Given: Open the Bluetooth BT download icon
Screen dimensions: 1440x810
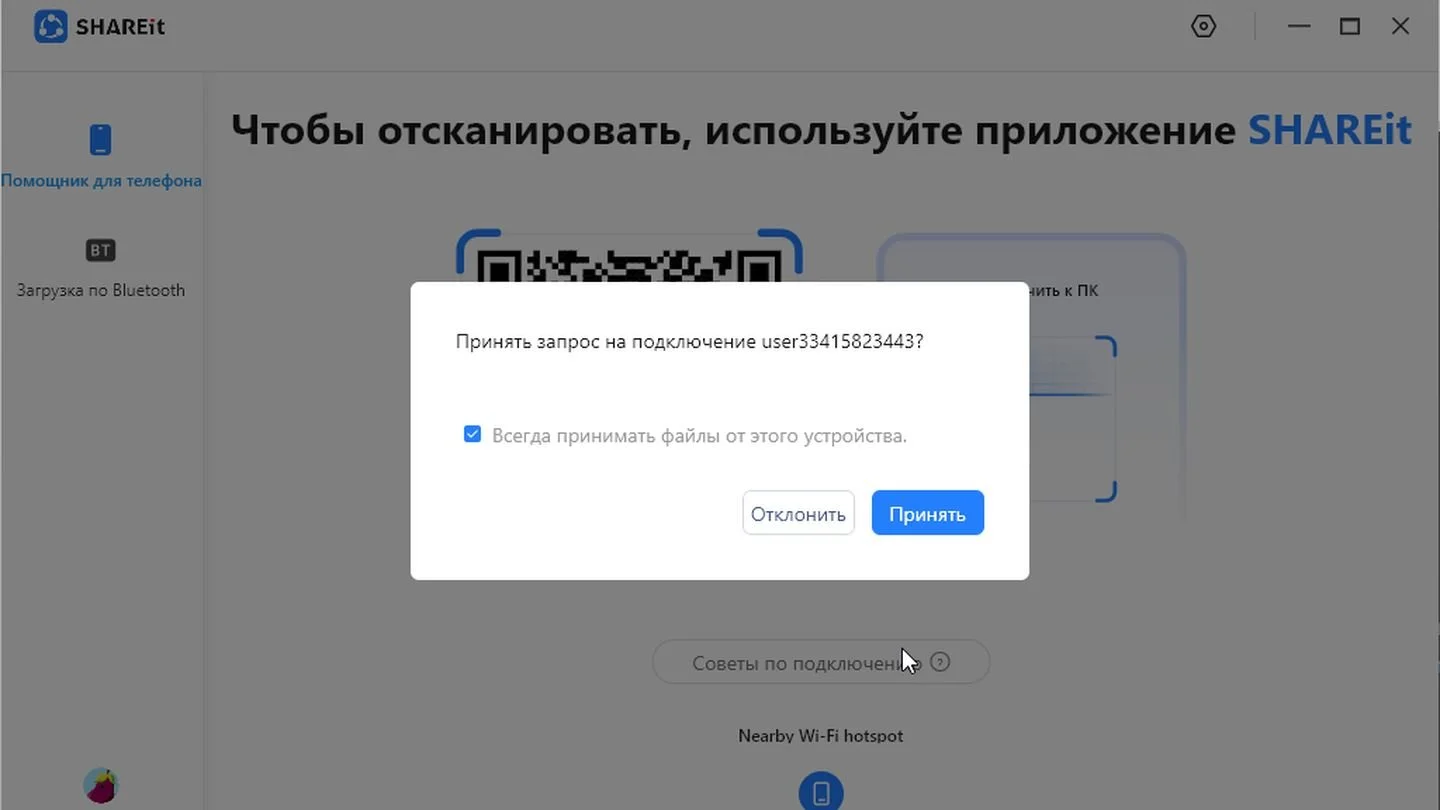Looking at the screenshot, I should pyautogui.click(x=100, y=250).
